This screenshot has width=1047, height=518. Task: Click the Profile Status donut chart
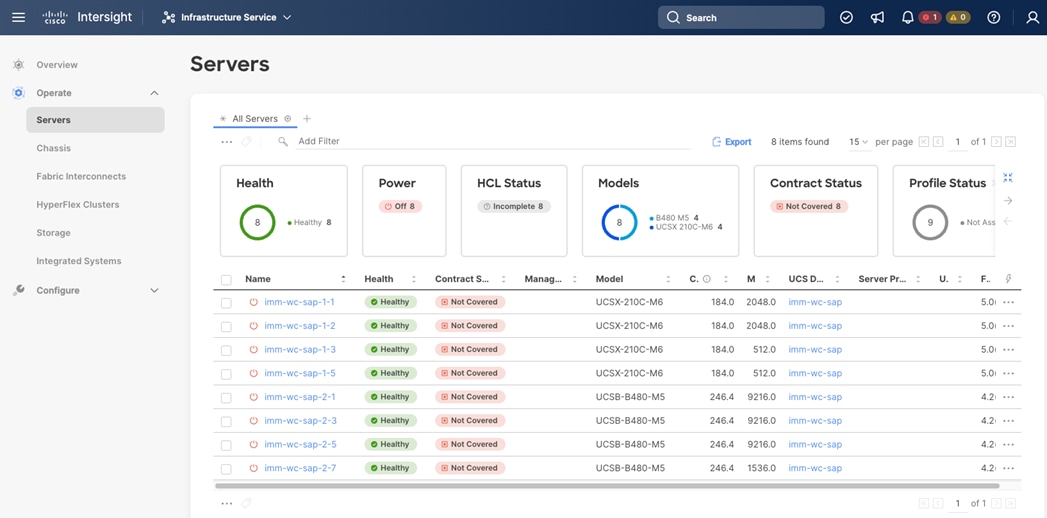tap(930, 222)
